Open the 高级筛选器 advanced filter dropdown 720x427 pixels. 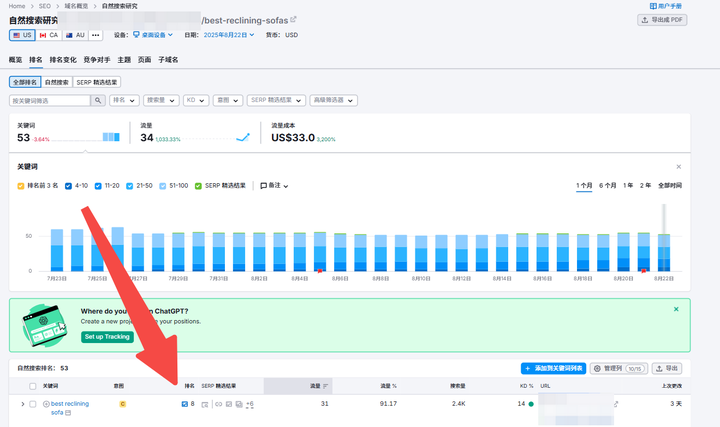click(x=333, y=100)
